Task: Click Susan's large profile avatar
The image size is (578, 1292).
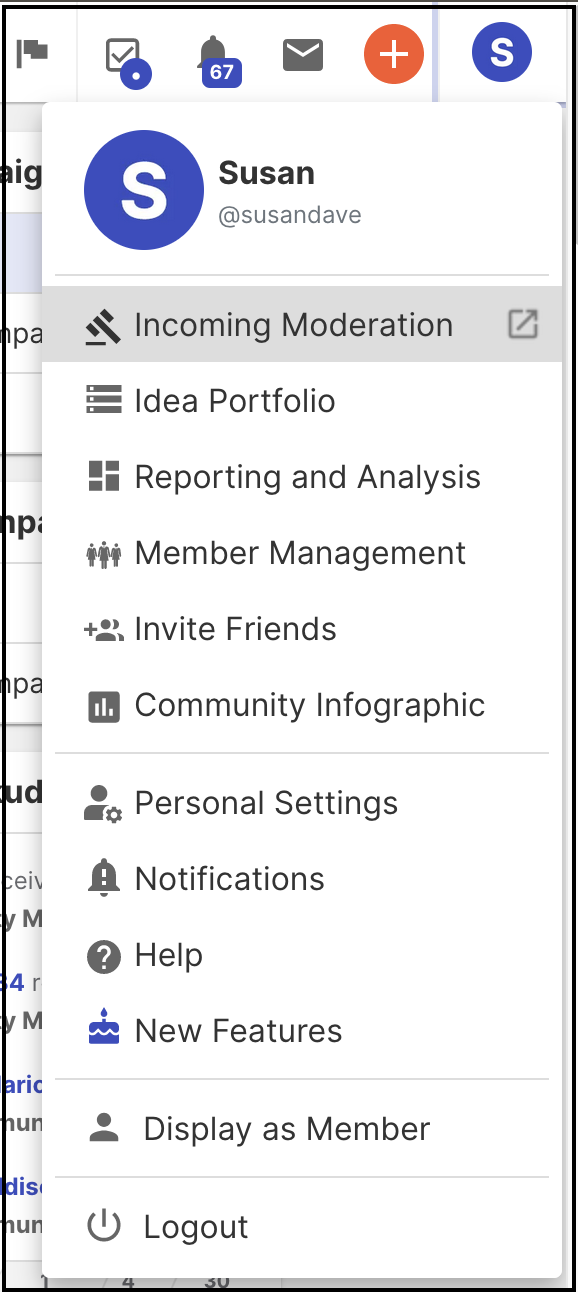Action: pyautogui.click(x=144, y=190)
